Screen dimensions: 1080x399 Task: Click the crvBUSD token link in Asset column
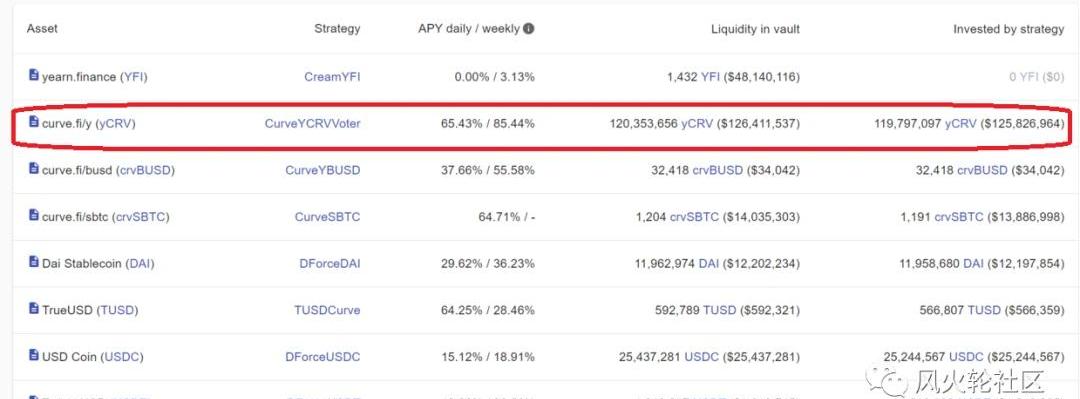[145, 170]
